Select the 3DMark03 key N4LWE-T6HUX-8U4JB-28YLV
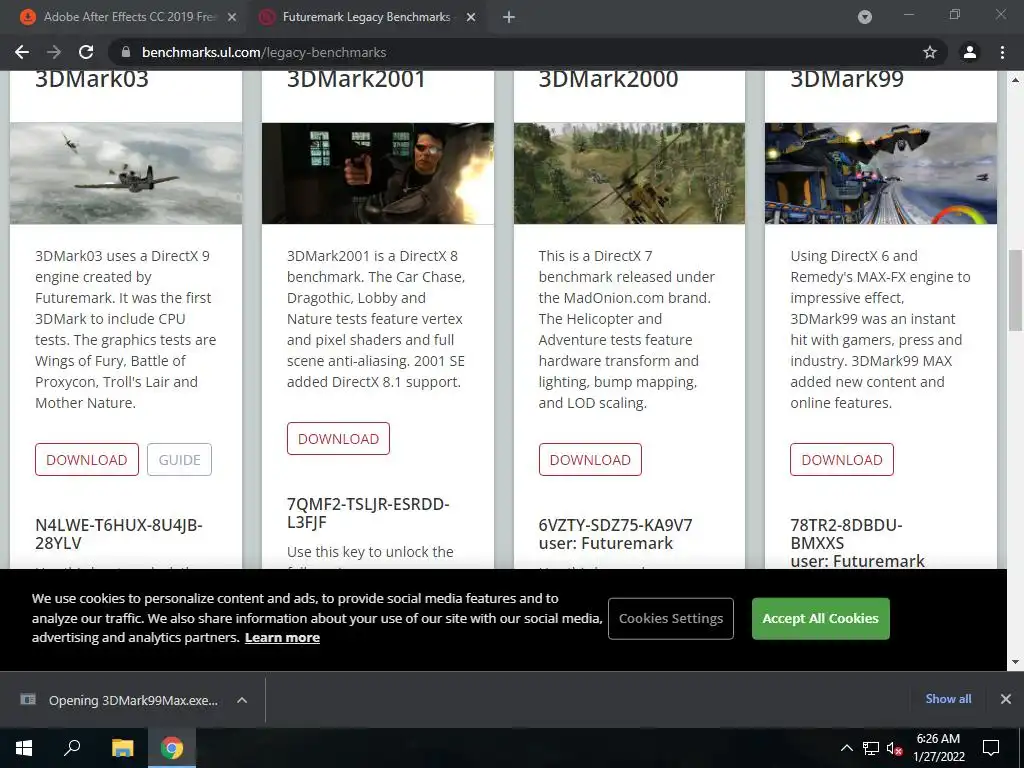The image size is (1024, 768). tap(119, 534)
